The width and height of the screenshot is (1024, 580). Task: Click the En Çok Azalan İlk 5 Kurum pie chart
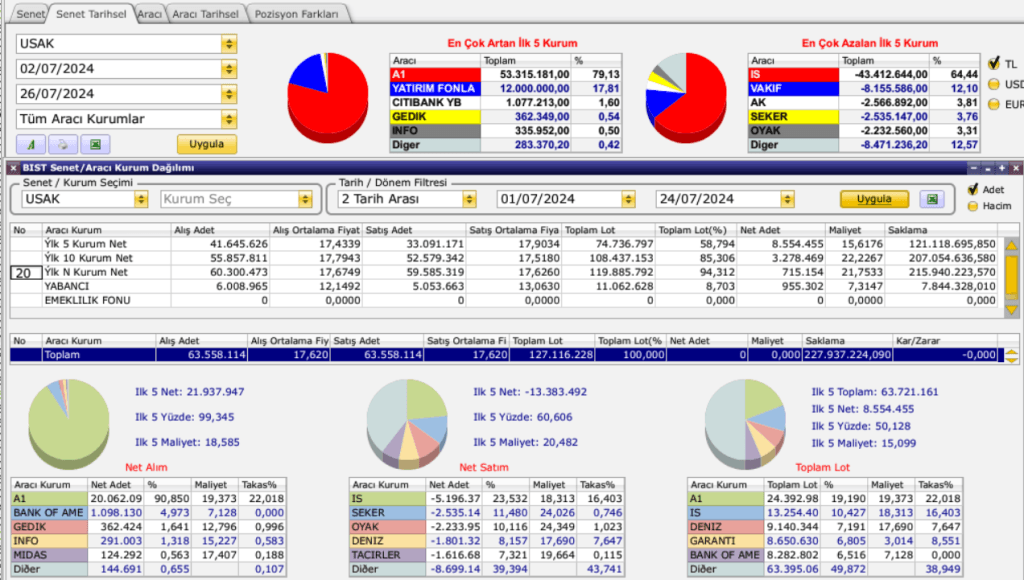(686, 97)
